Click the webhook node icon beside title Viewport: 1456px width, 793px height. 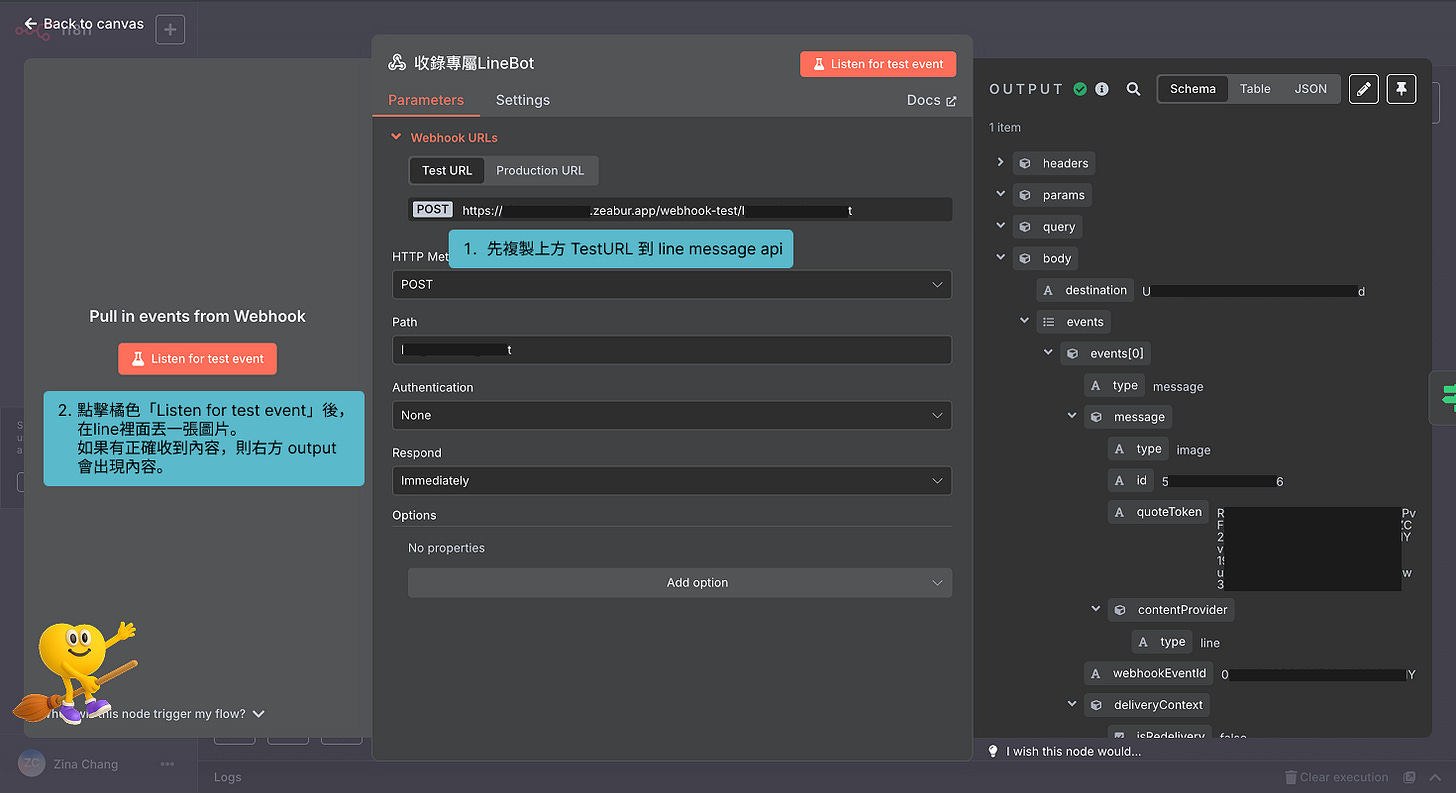tap(397, 63)
